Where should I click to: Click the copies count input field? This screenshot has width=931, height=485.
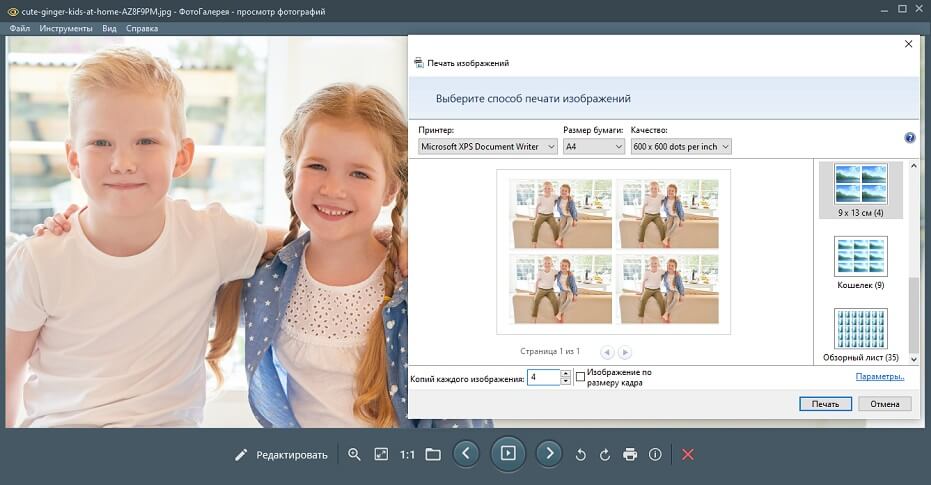[544, 377]
